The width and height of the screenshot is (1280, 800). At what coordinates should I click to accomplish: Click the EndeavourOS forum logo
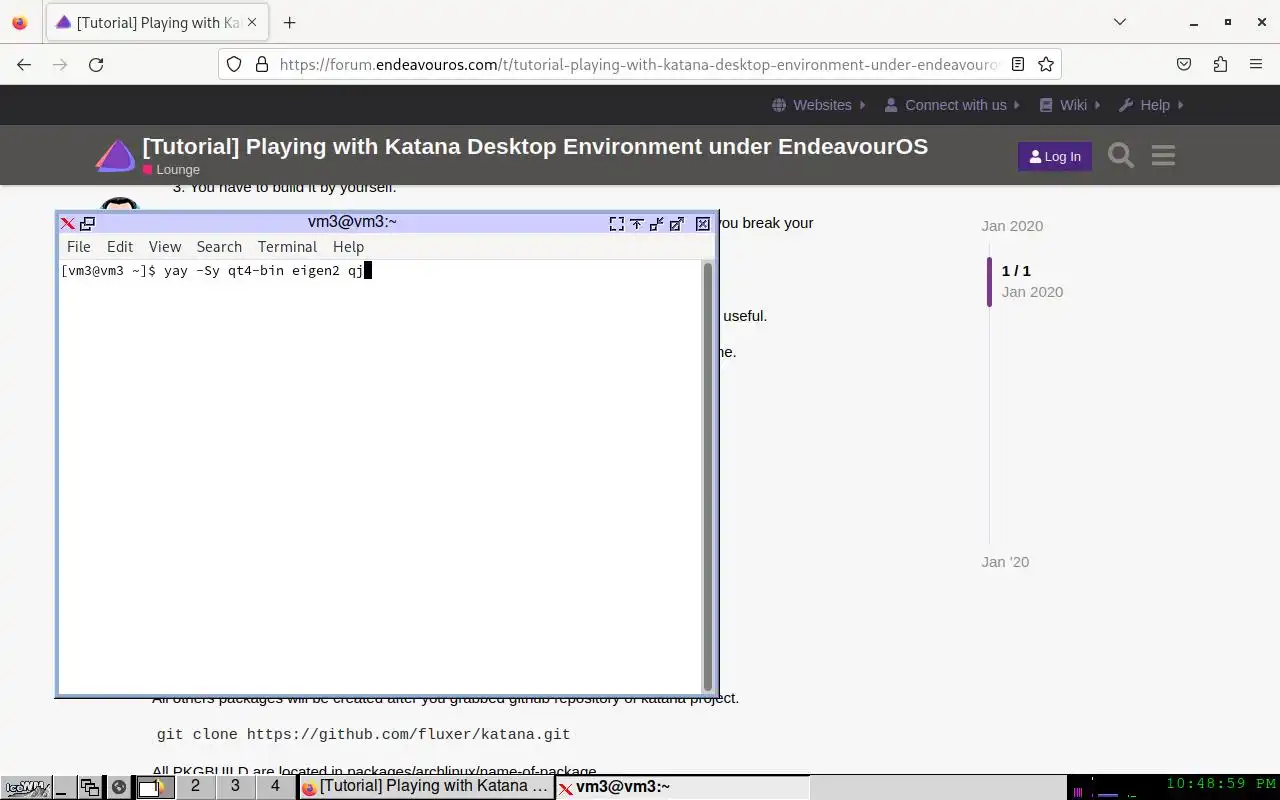click(115, 156)
